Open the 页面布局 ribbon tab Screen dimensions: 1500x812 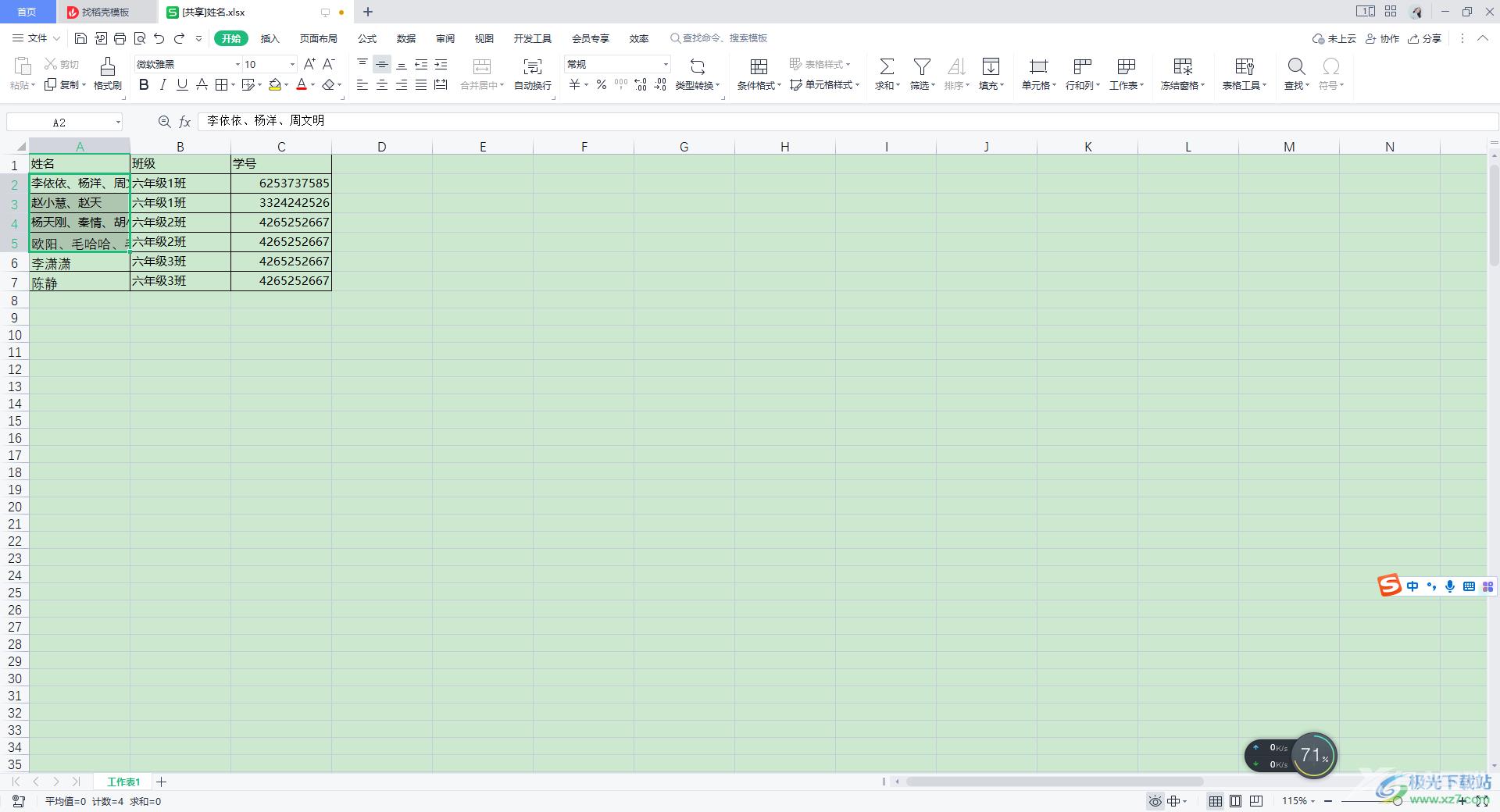[319, 38]
